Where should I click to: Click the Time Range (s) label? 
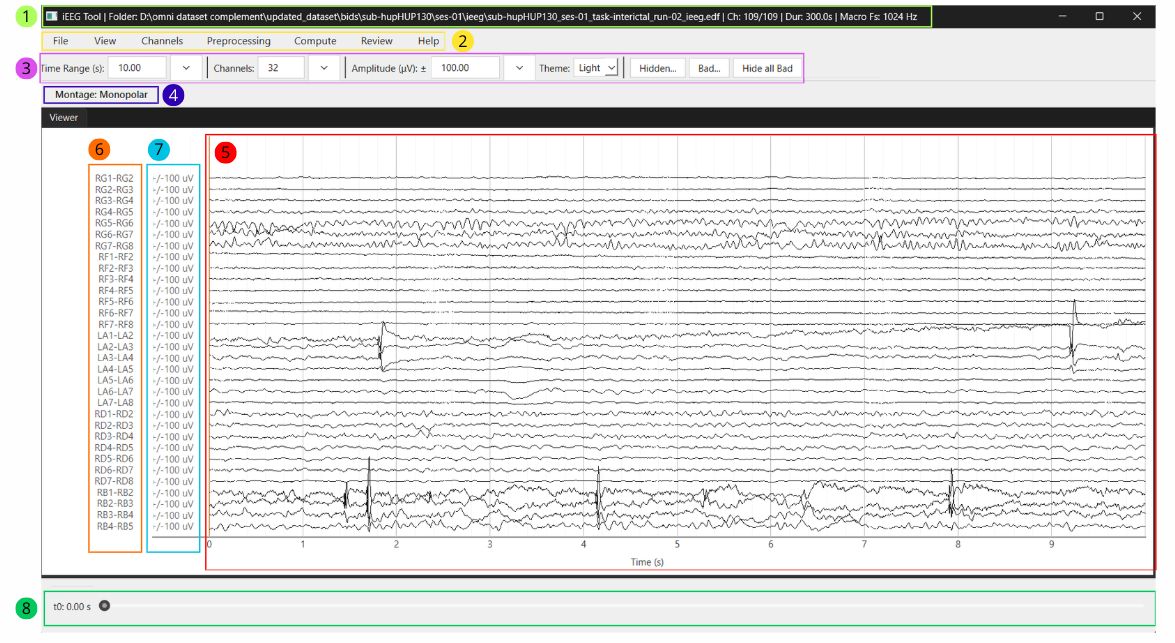73,68
